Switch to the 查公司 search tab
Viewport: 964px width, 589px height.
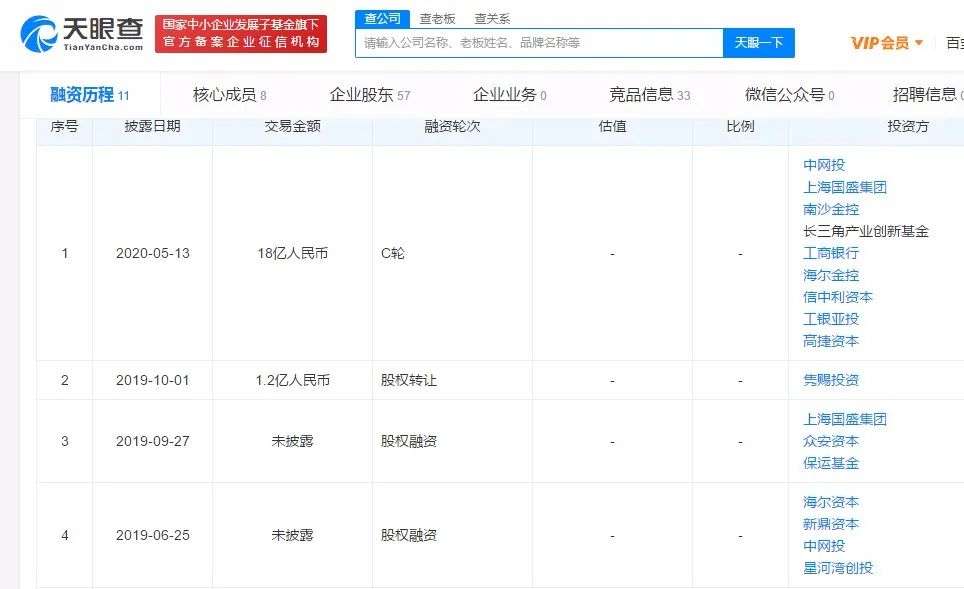(382, 19)
